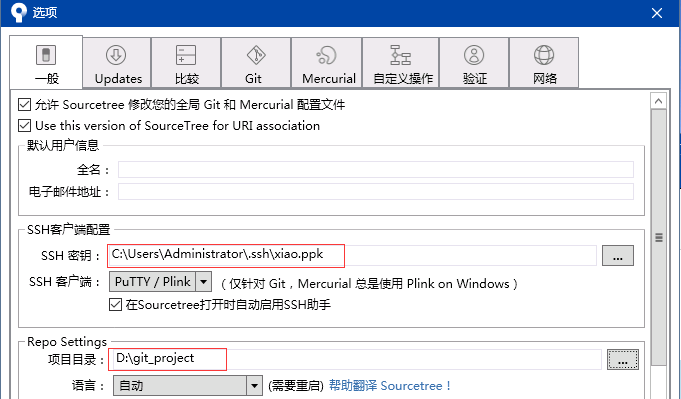Go to 验证 authentication icon tab
Image resolution: width=681 pixels, height=399 pixels.
click(x=474, y=63)
